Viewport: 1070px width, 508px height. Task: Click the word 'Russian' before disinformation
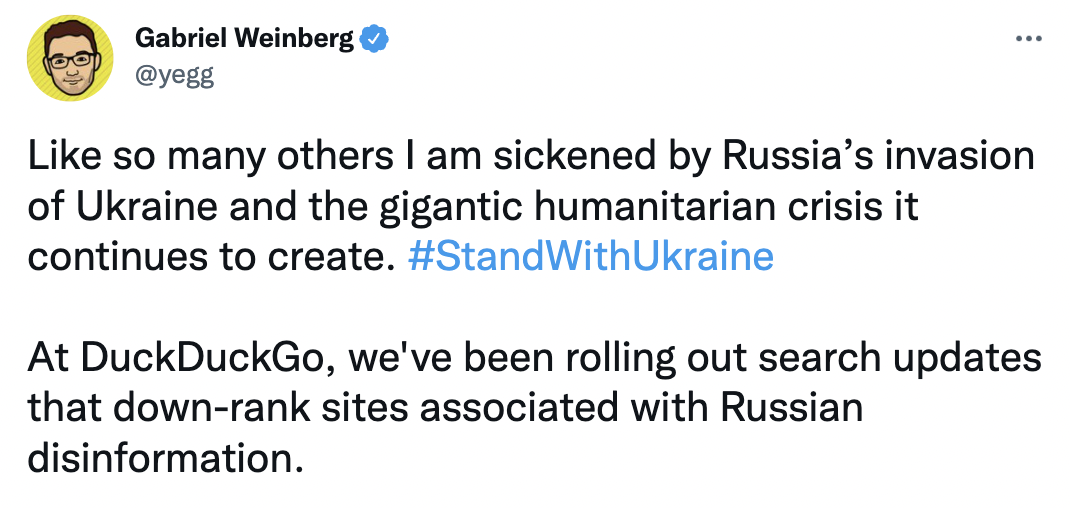point(793,409)
